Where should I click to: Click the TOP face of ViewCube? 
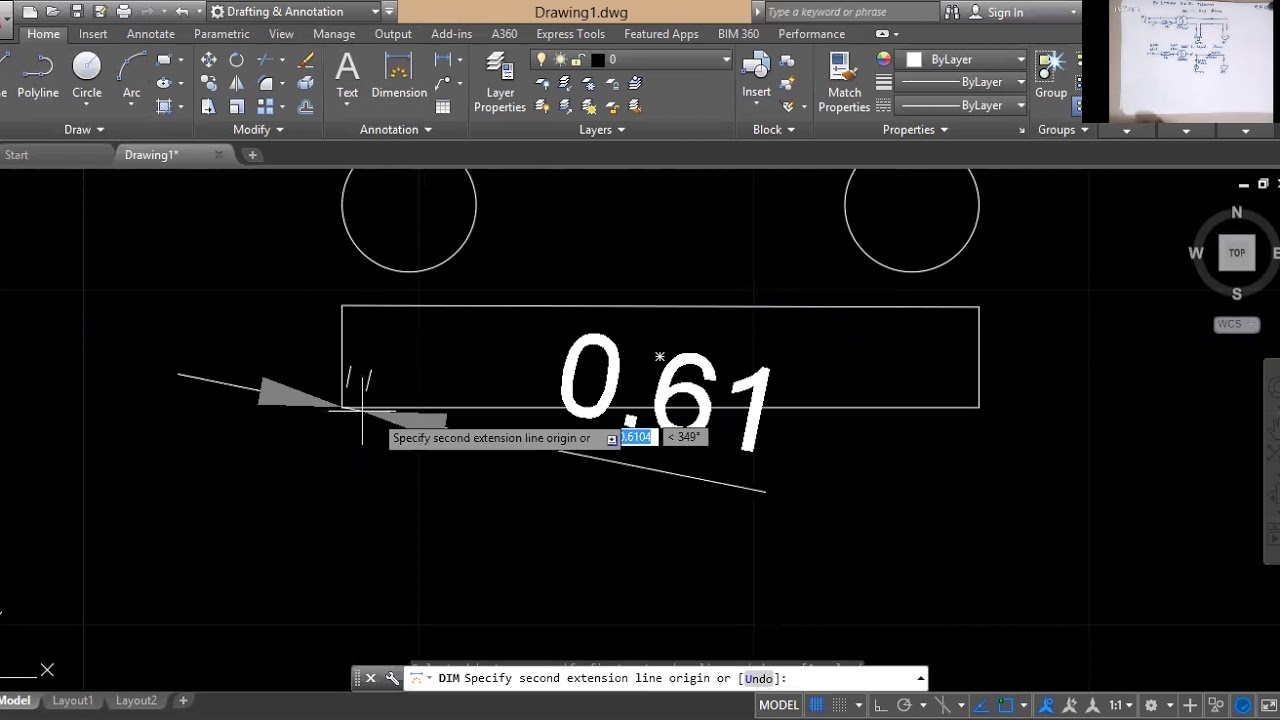pos(1237,253)
